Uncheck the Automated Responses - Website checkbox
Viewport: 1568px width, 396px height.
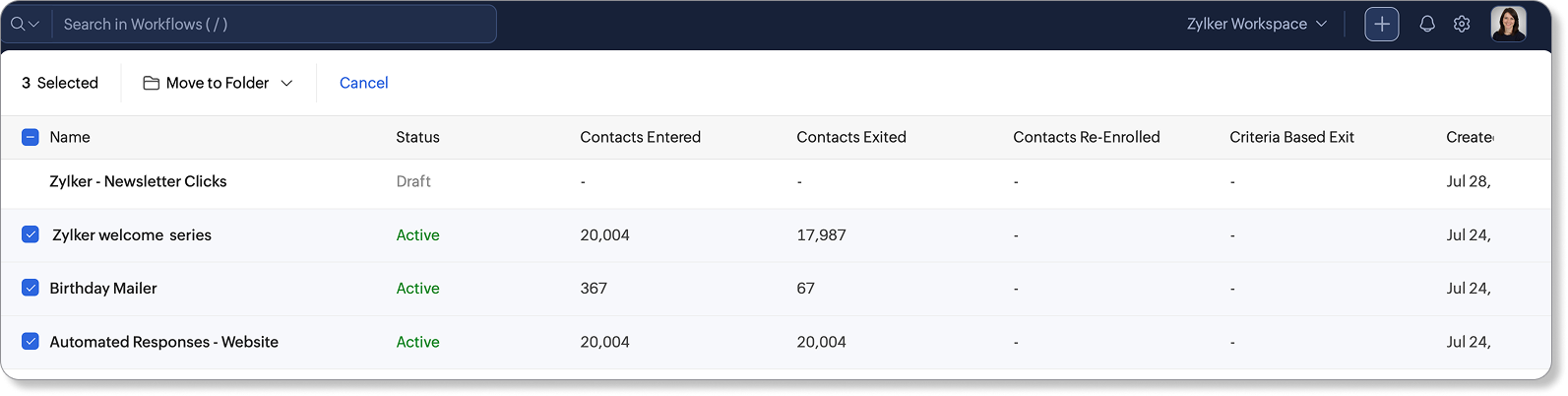tap(31, 342)
